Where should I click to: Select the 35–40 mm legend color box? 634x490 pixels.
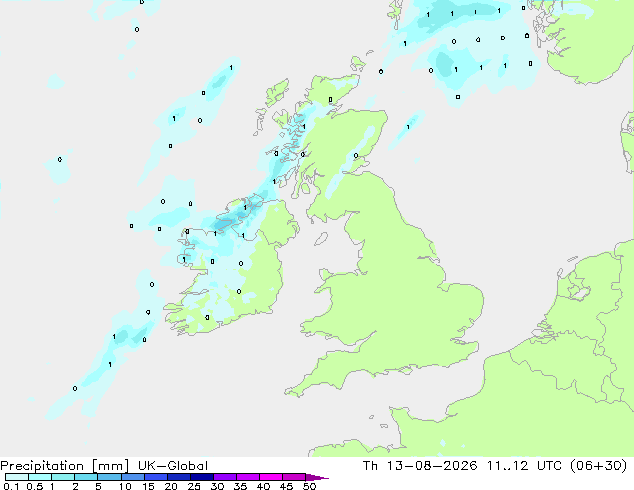tap(247, 477)
